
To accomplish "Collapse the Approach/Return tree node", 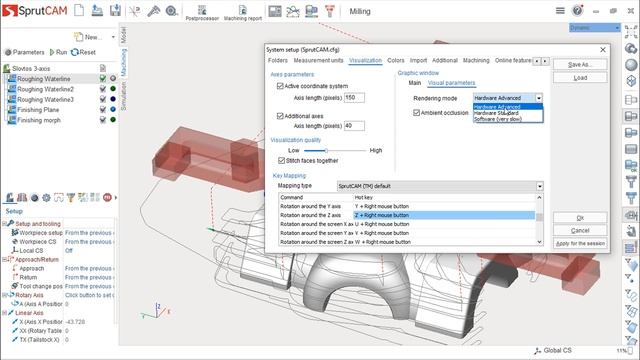I will [4, 260].
